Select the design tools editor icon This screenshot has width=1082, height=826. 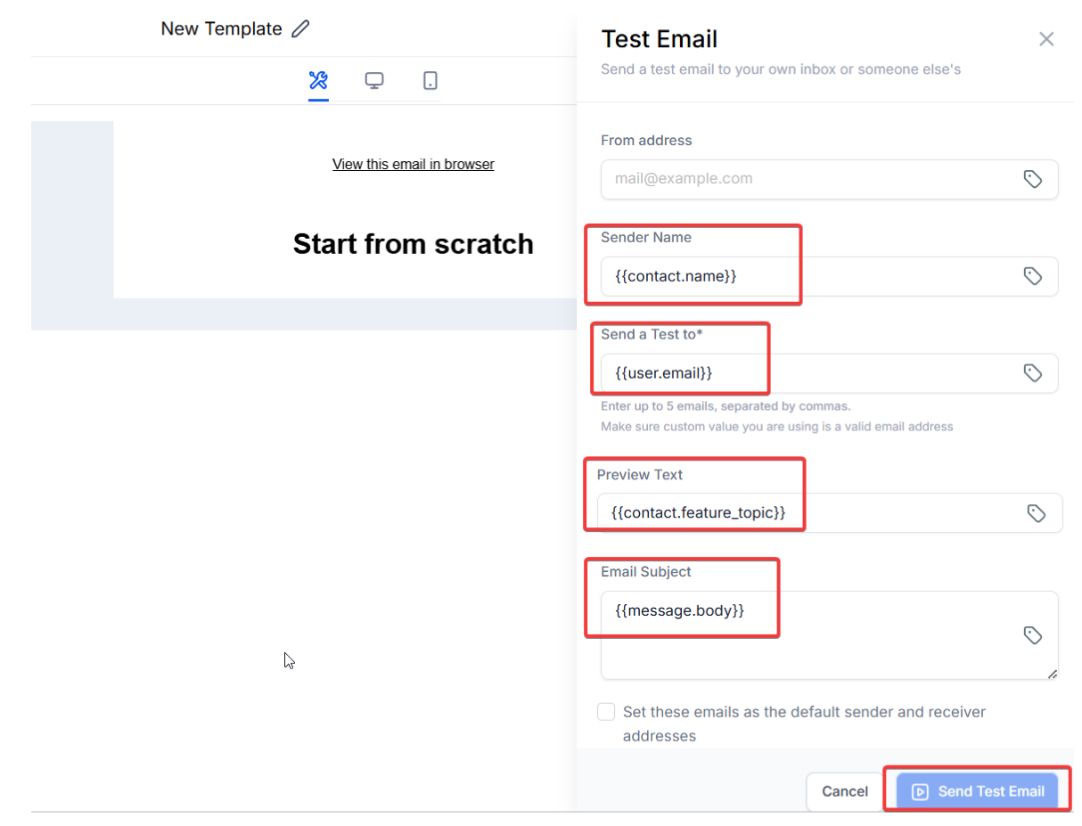click(x=318, y=81)
